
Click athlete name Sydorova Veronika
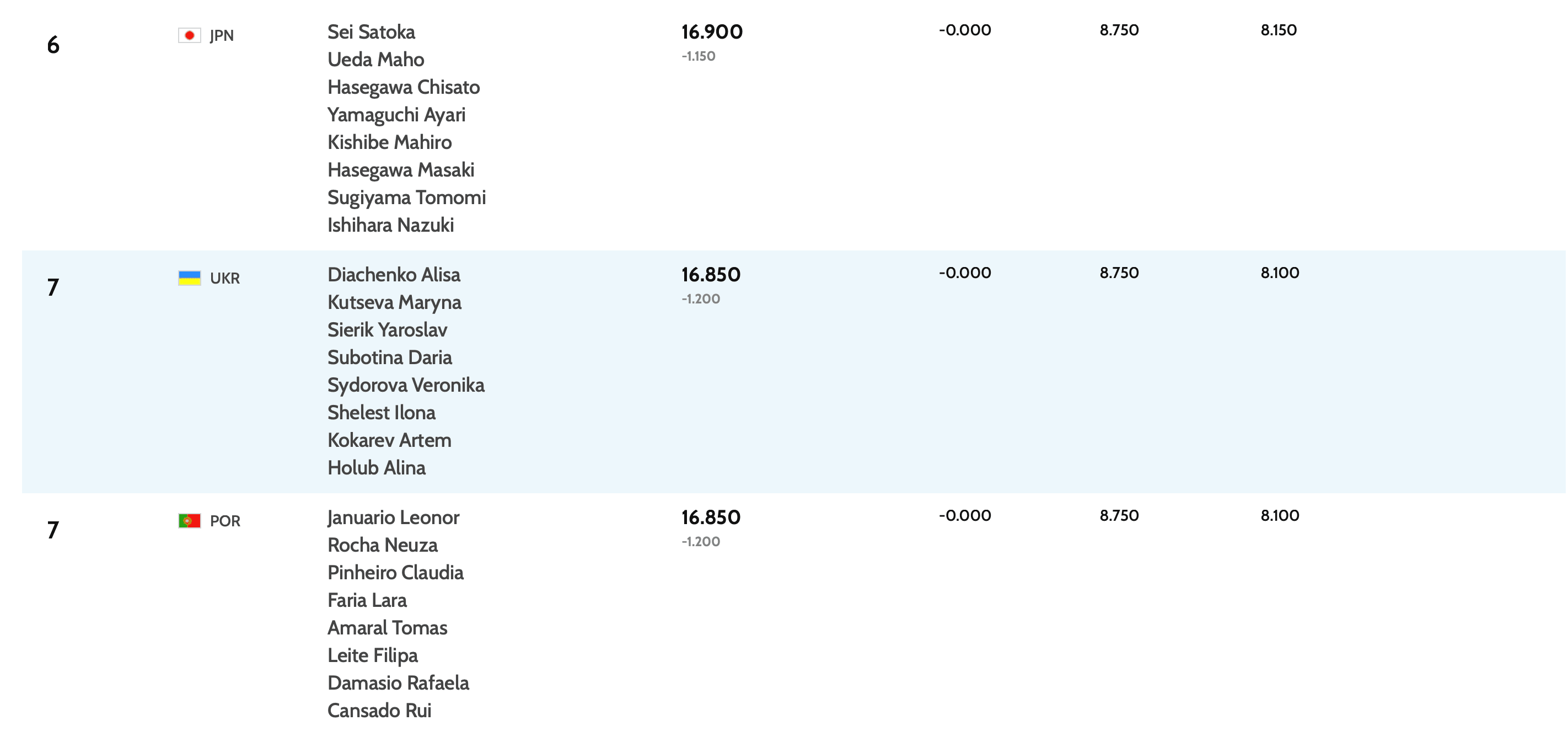point(405,385)
